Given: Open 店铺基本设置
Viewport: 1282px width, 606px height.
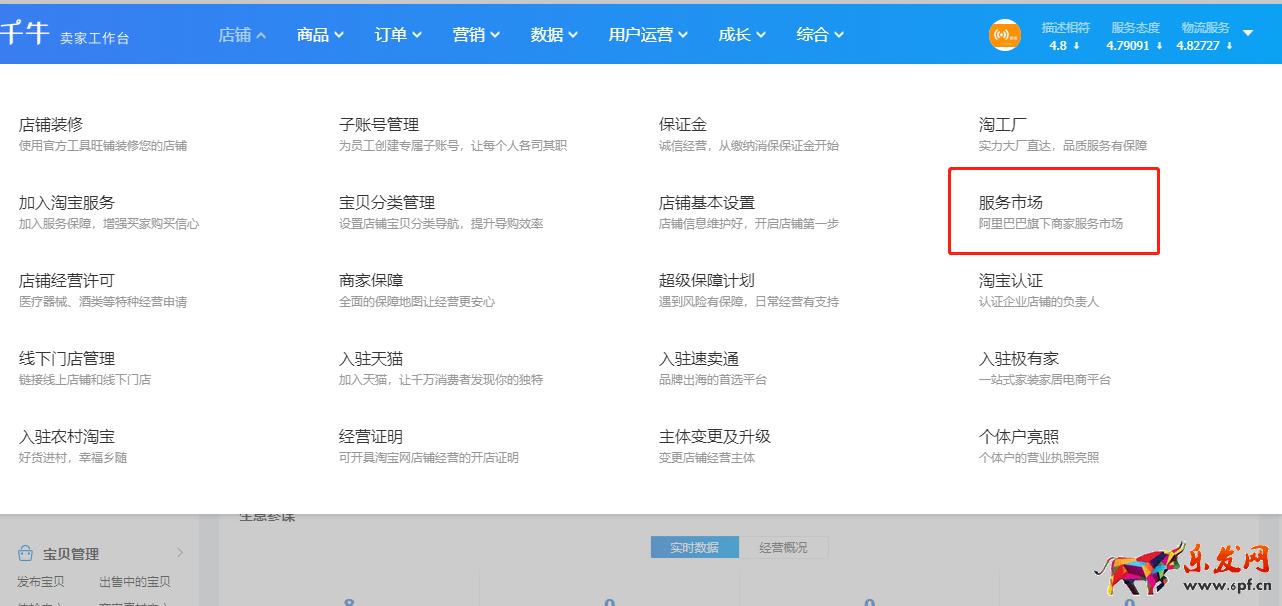Looking at the screenshot, I should click(707, 203).
